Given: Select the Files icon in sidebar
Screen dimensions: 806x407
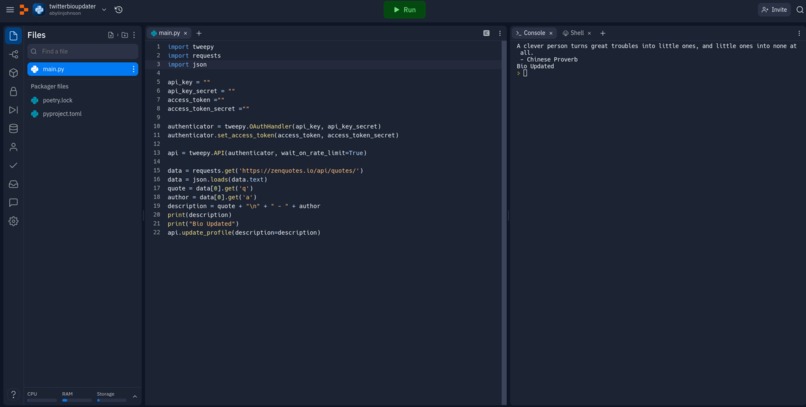Looking at the screenshot, I should coord(13,35).
